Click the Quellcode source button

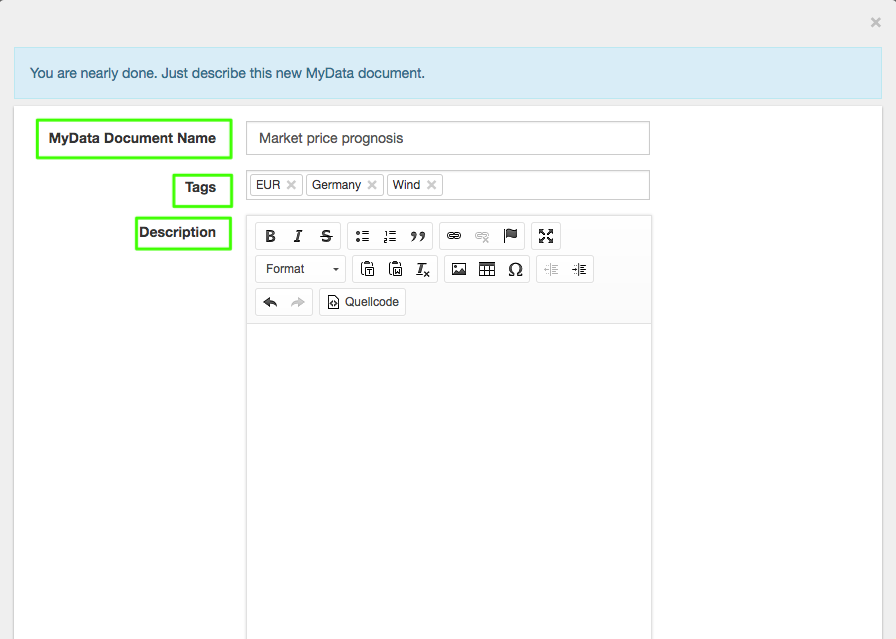coord(362,302)
